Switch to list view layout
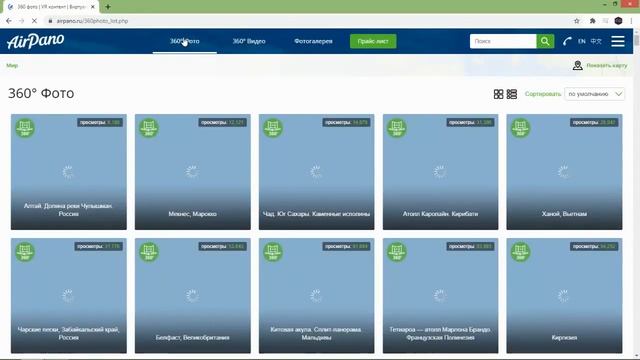 point(512,94)
